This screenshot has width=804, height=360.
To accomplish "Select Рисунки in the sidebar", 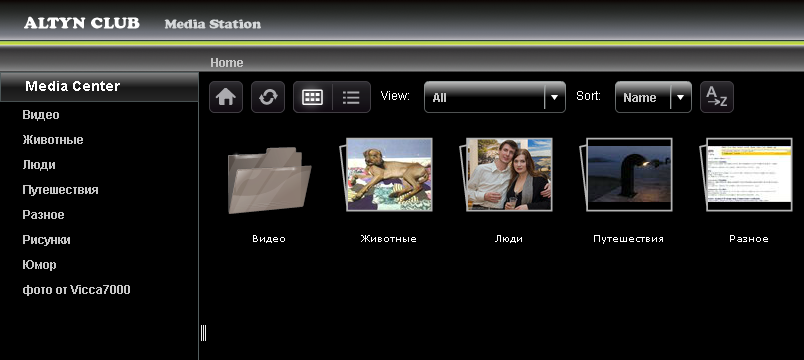I will pyautogui.click(x=46, y=240).
